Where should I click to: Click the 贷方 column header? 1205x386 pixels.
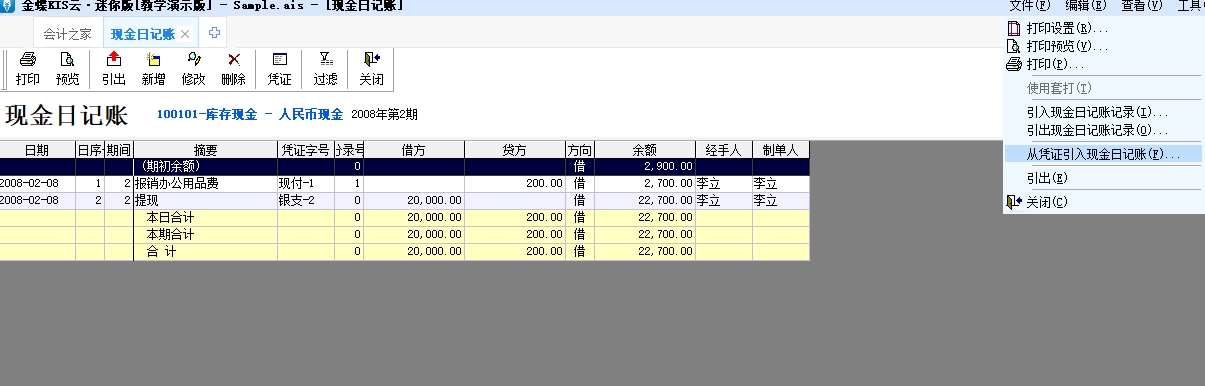click(514, 150)
